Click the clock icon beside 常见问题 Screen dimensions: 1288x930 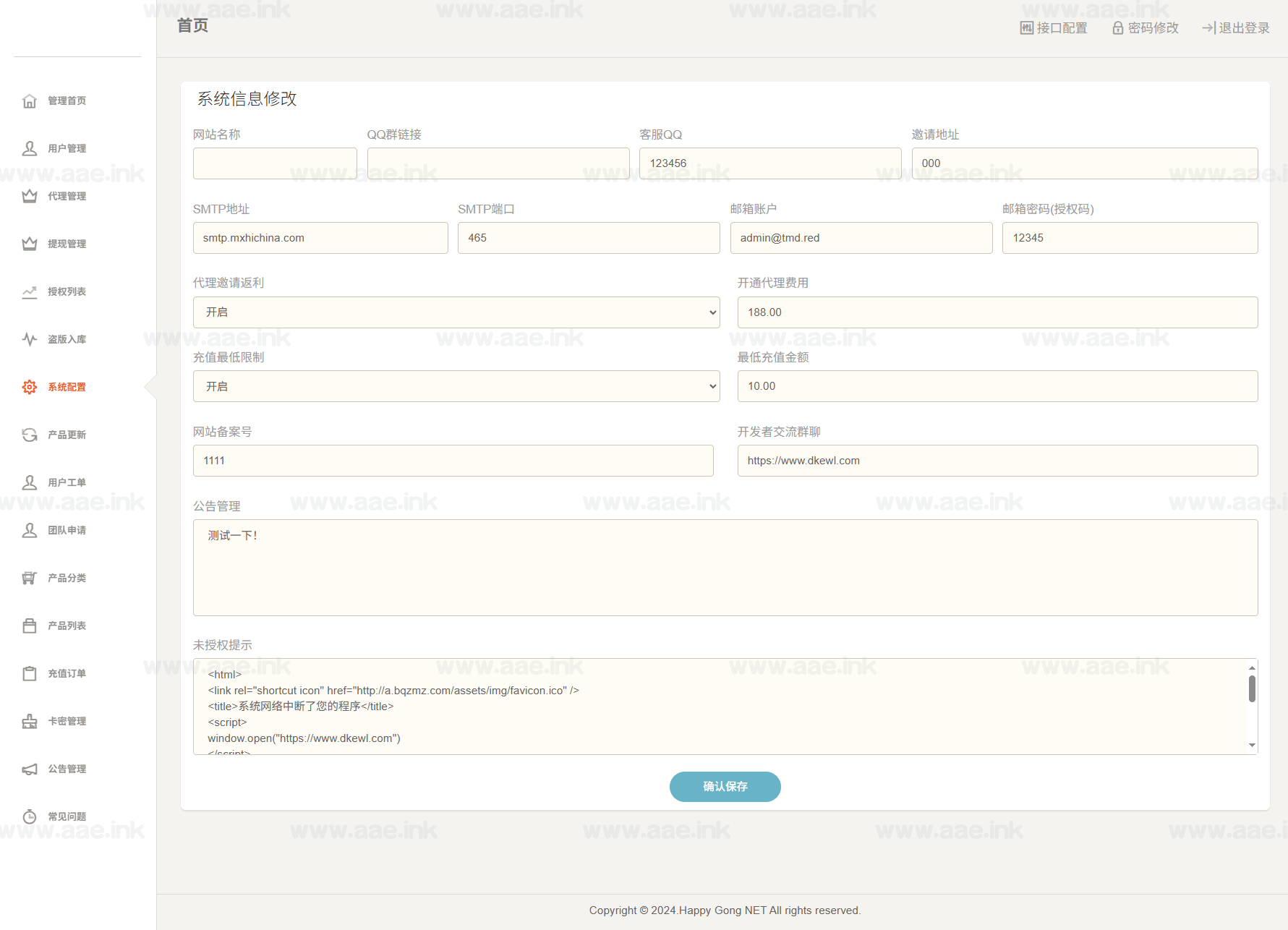click(30, 816)
